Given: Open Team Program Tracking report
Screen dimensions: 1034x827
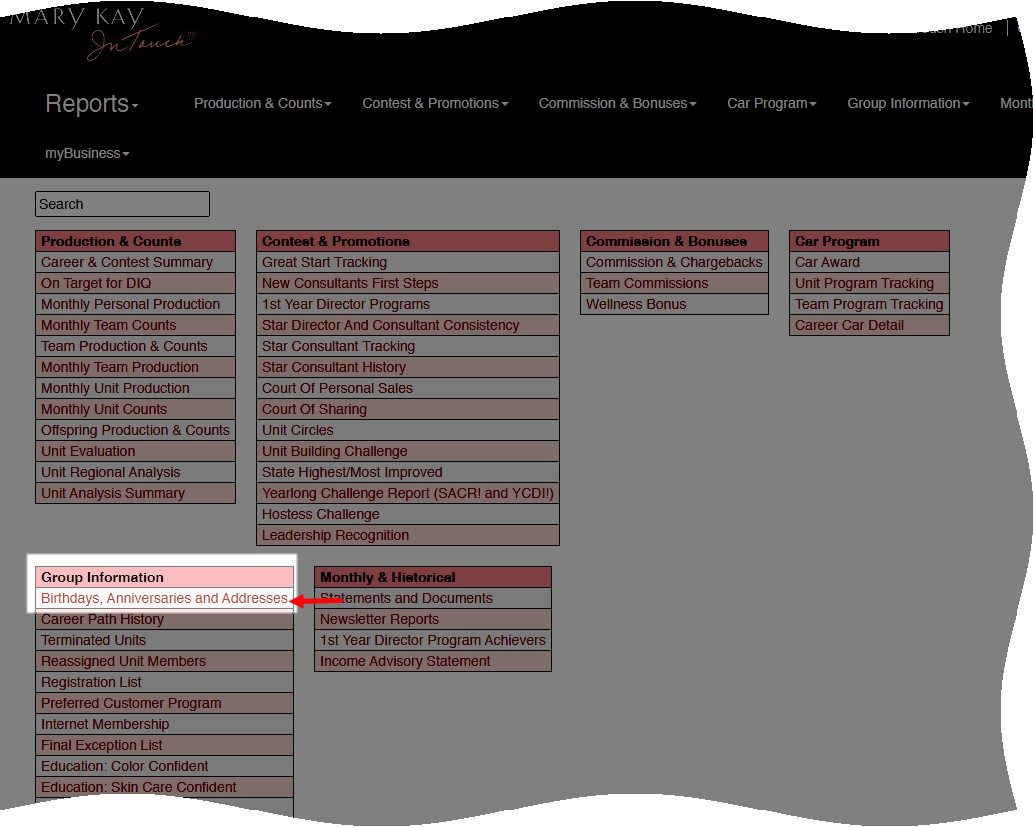Looking at the screenshot, I should coord(869,305).
